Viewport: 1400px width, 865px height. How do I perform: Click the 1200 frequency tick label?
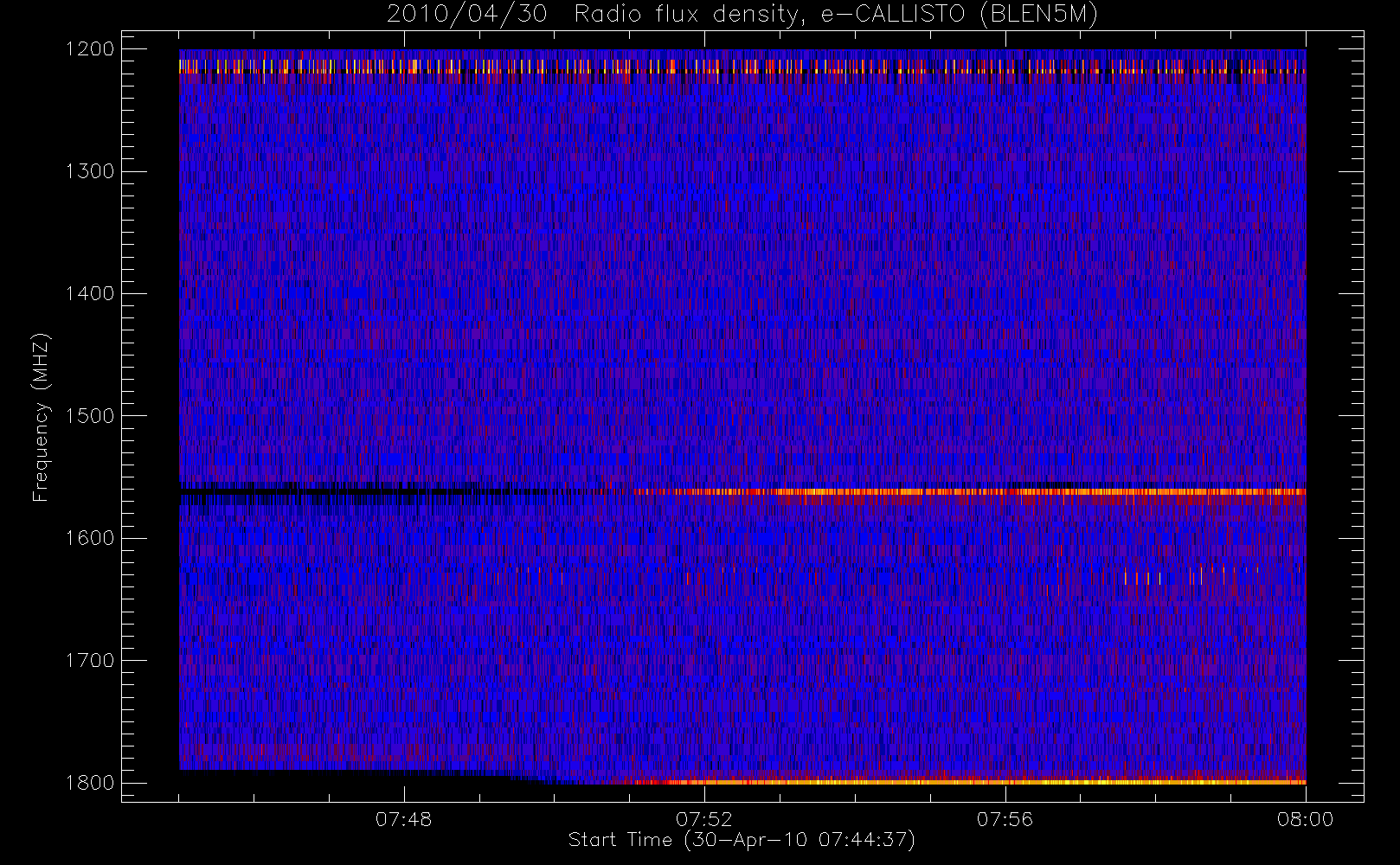90,49
